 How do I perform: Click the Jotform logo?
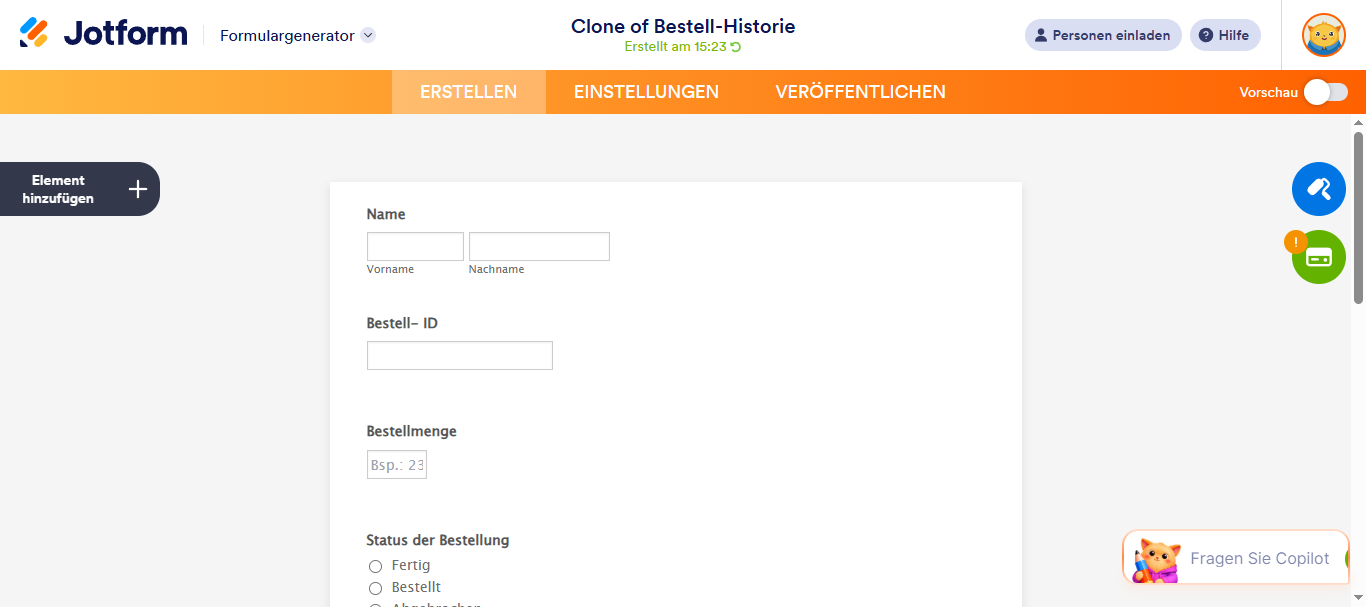coord(103,34)
